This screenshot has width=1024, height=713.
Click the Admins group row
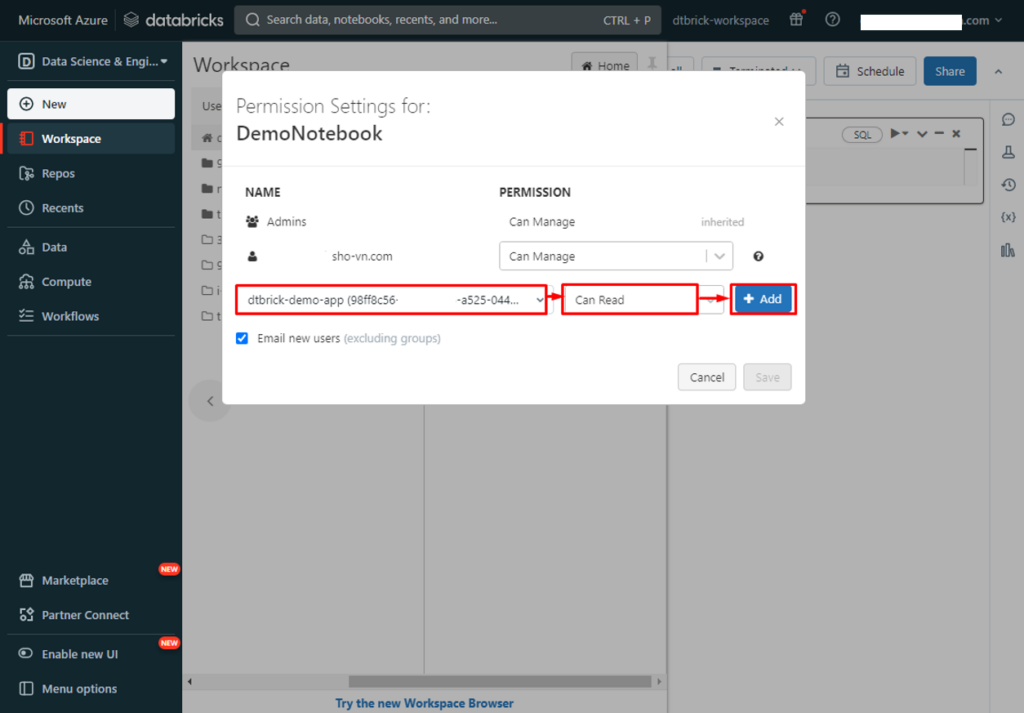[494, 221]
